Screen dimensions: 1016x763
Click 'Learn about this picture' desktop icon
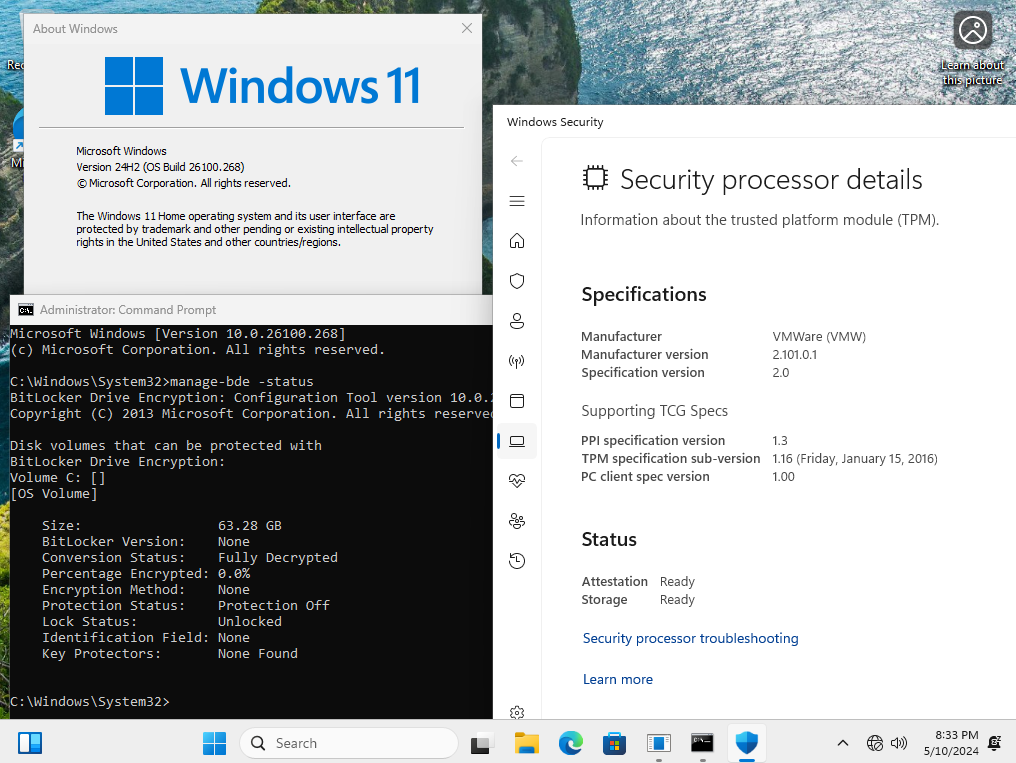pos(972,49)
